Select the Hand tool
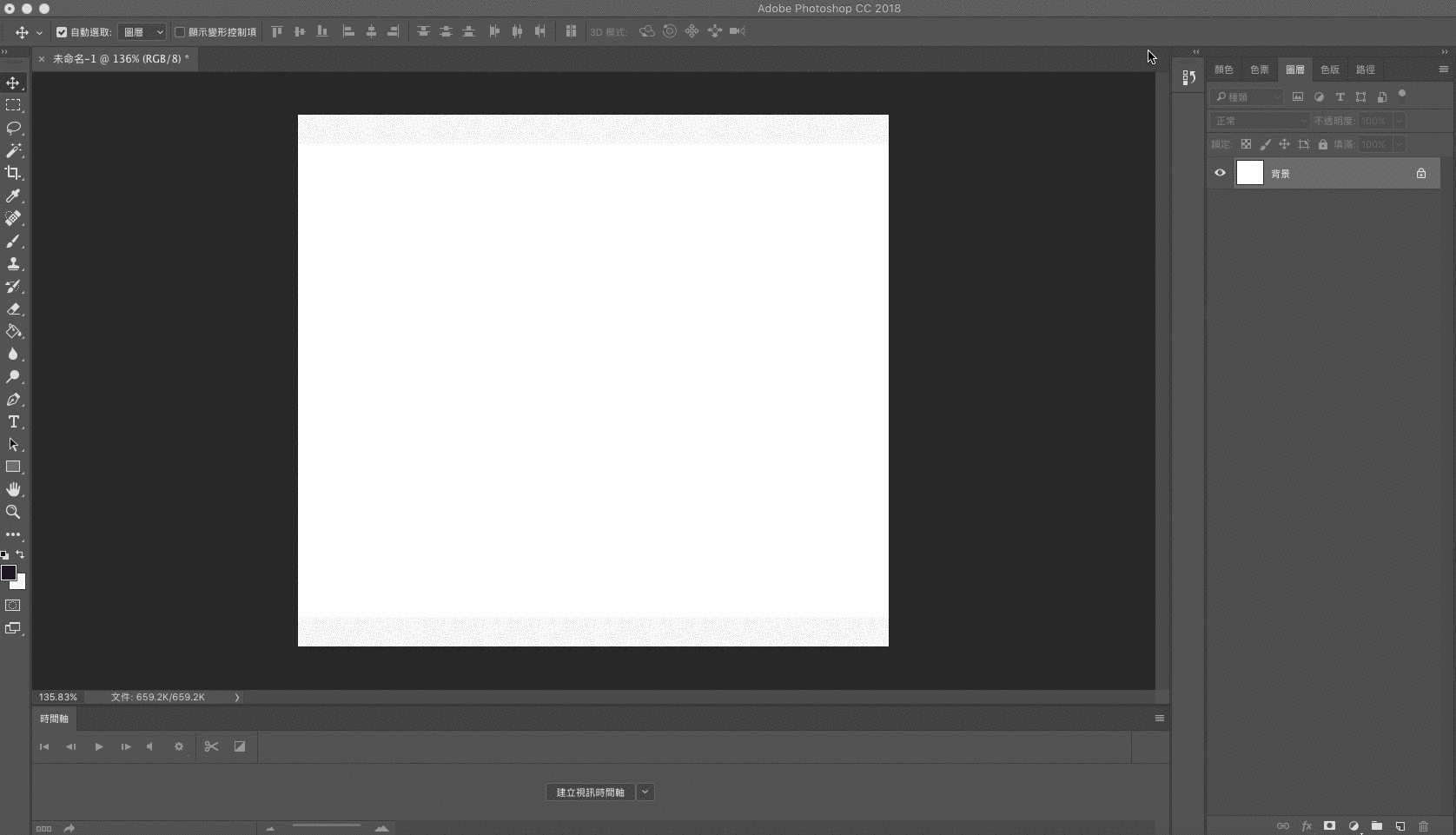 coord(14,489)
